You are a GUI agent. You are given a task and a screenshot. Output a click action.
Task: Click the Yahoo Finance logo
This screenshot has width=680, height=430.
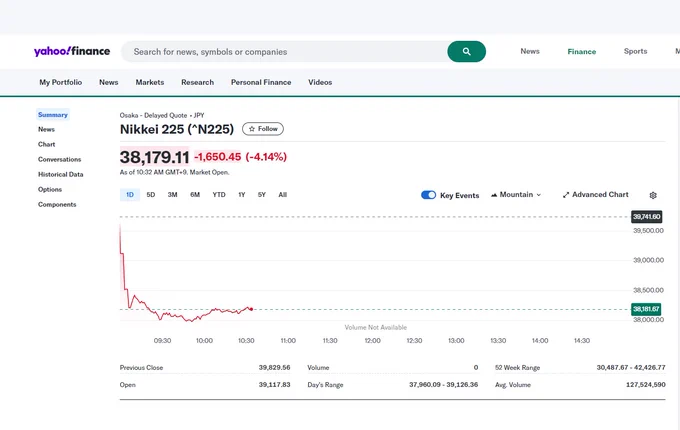(x=72, y=51)
